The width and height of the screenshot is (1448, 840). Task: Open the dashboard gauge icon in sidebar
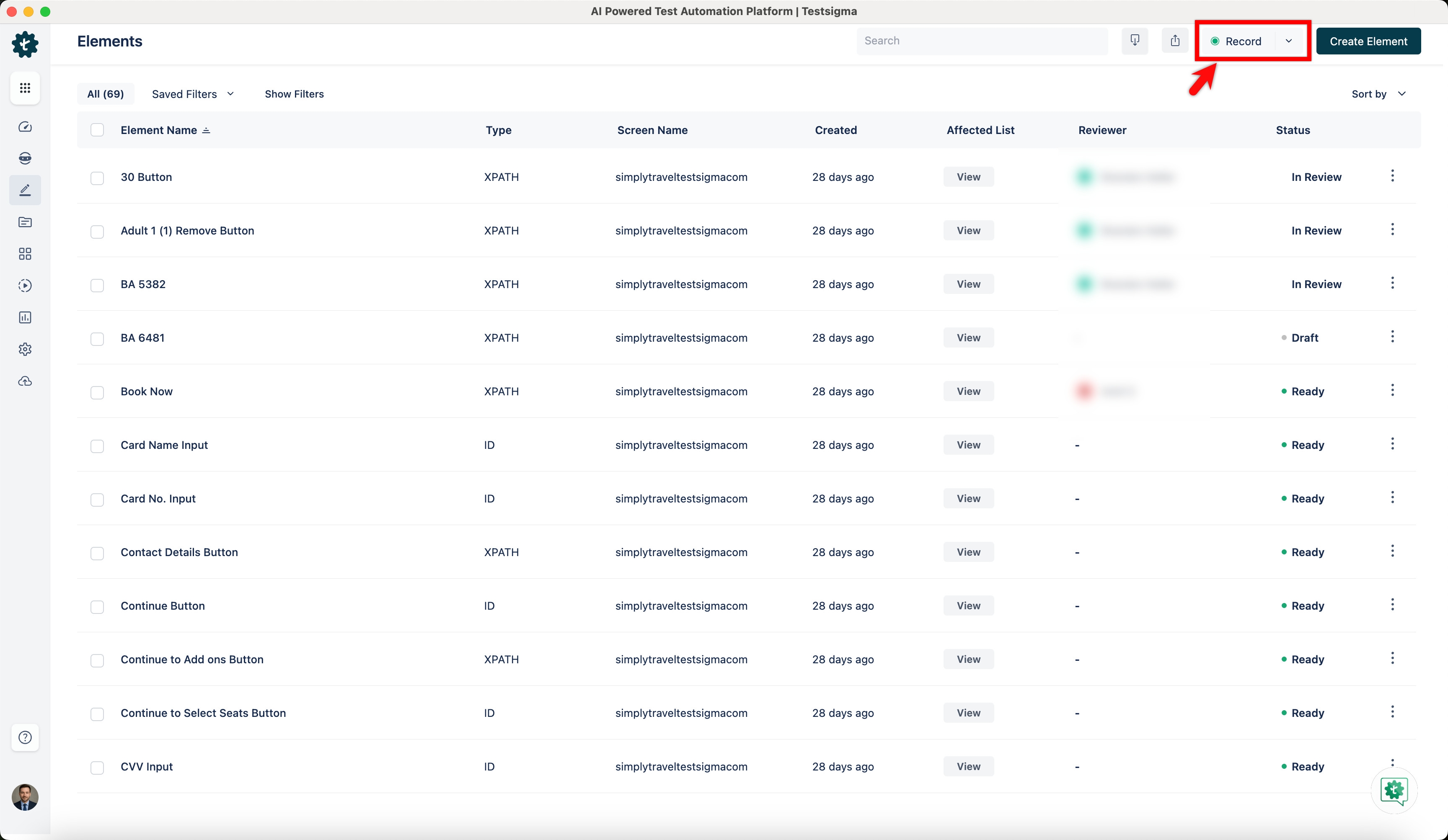click(25, 127)
